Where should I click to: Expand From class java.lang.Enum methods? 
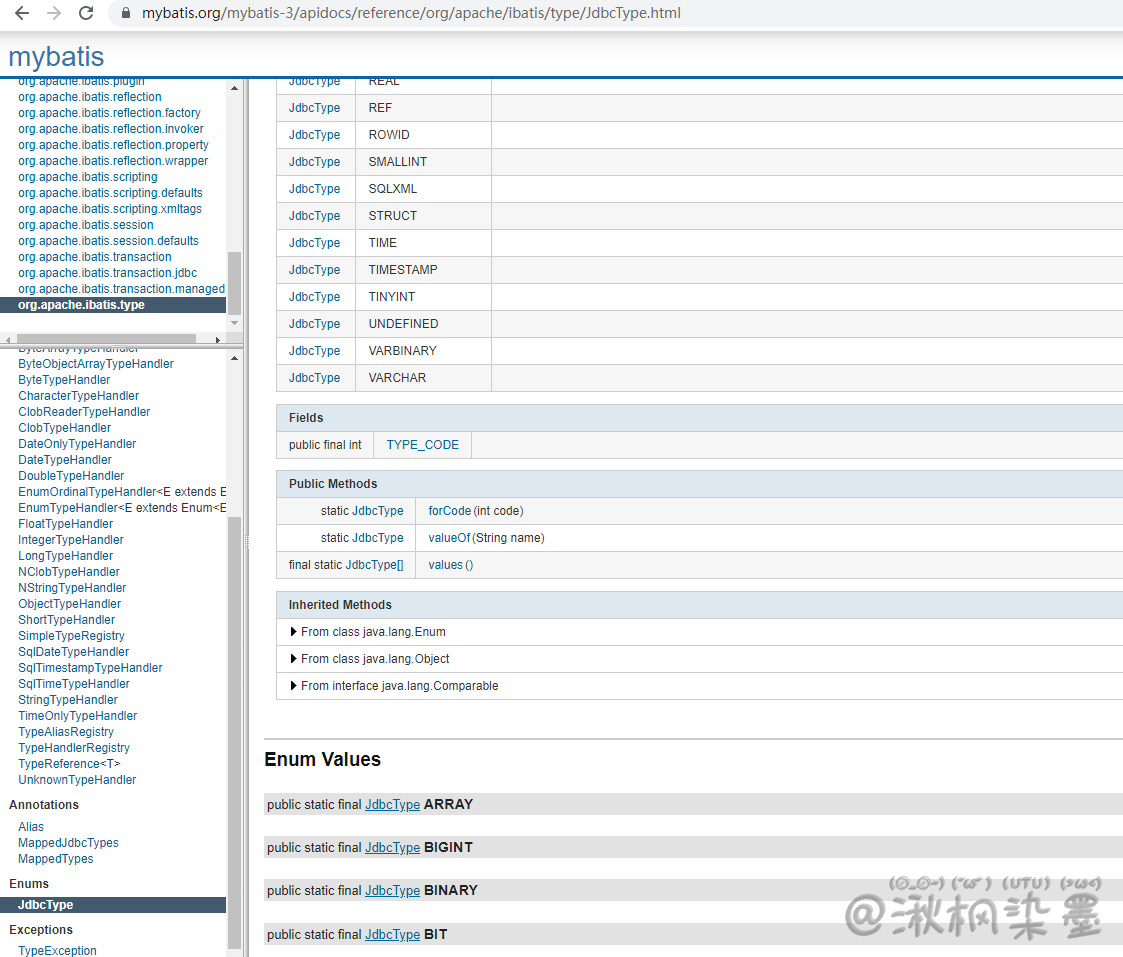pos(294,632)
